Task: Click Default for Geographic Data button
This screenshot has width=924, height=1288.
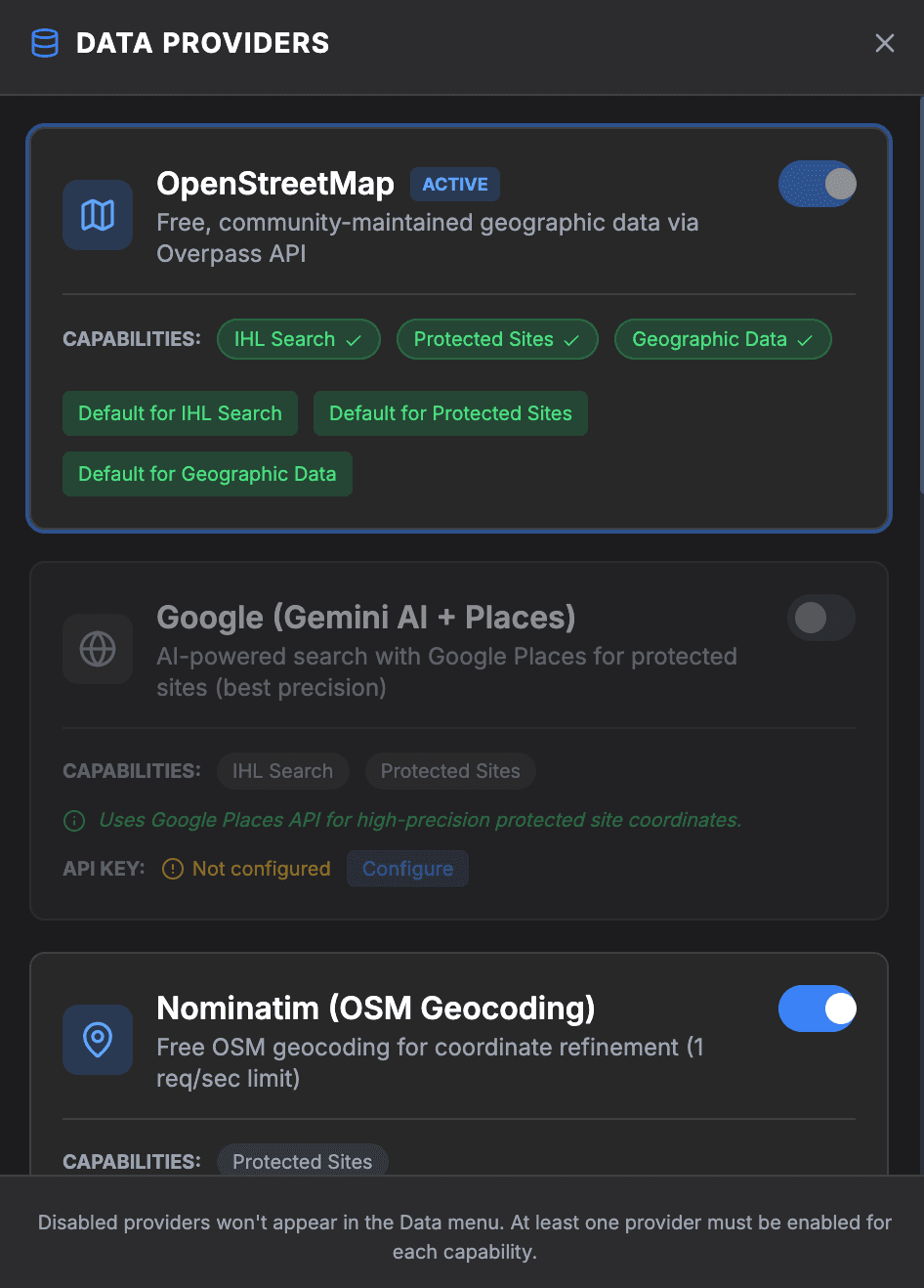Action: coord(207,474)
